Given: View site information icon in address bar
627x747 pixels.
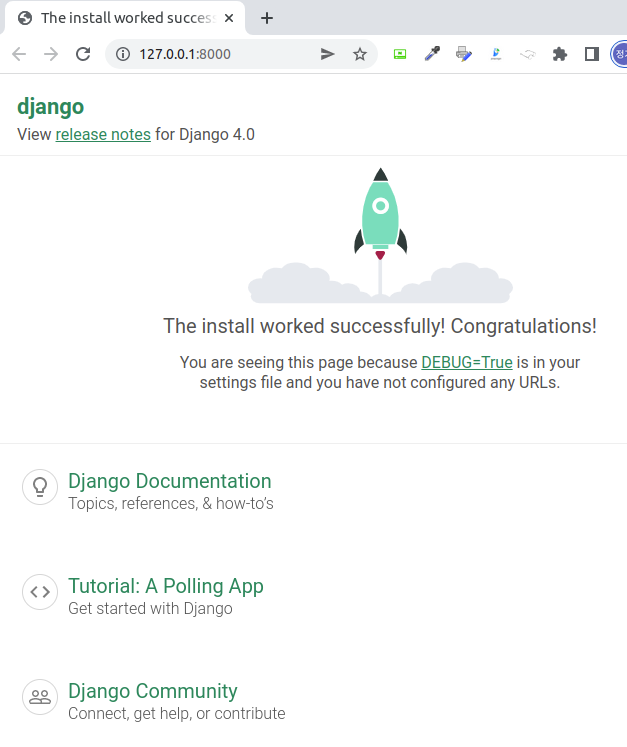Looking at the screenshot, I should click(x=123, y=54).
